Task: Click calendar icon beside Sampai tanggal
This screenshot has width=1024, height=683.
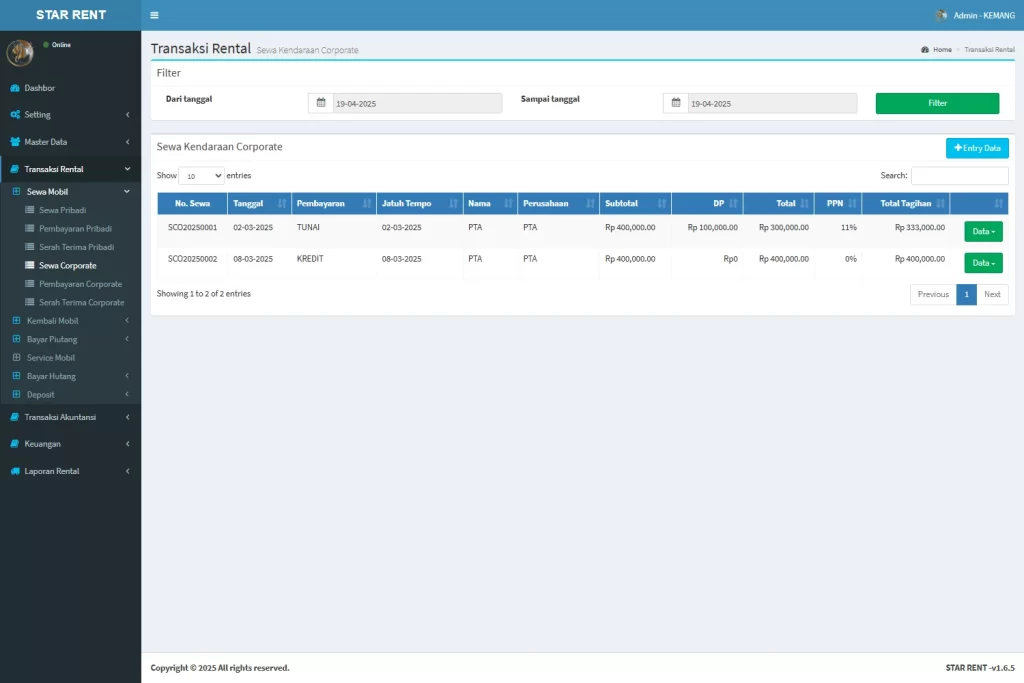Action: 675,103
